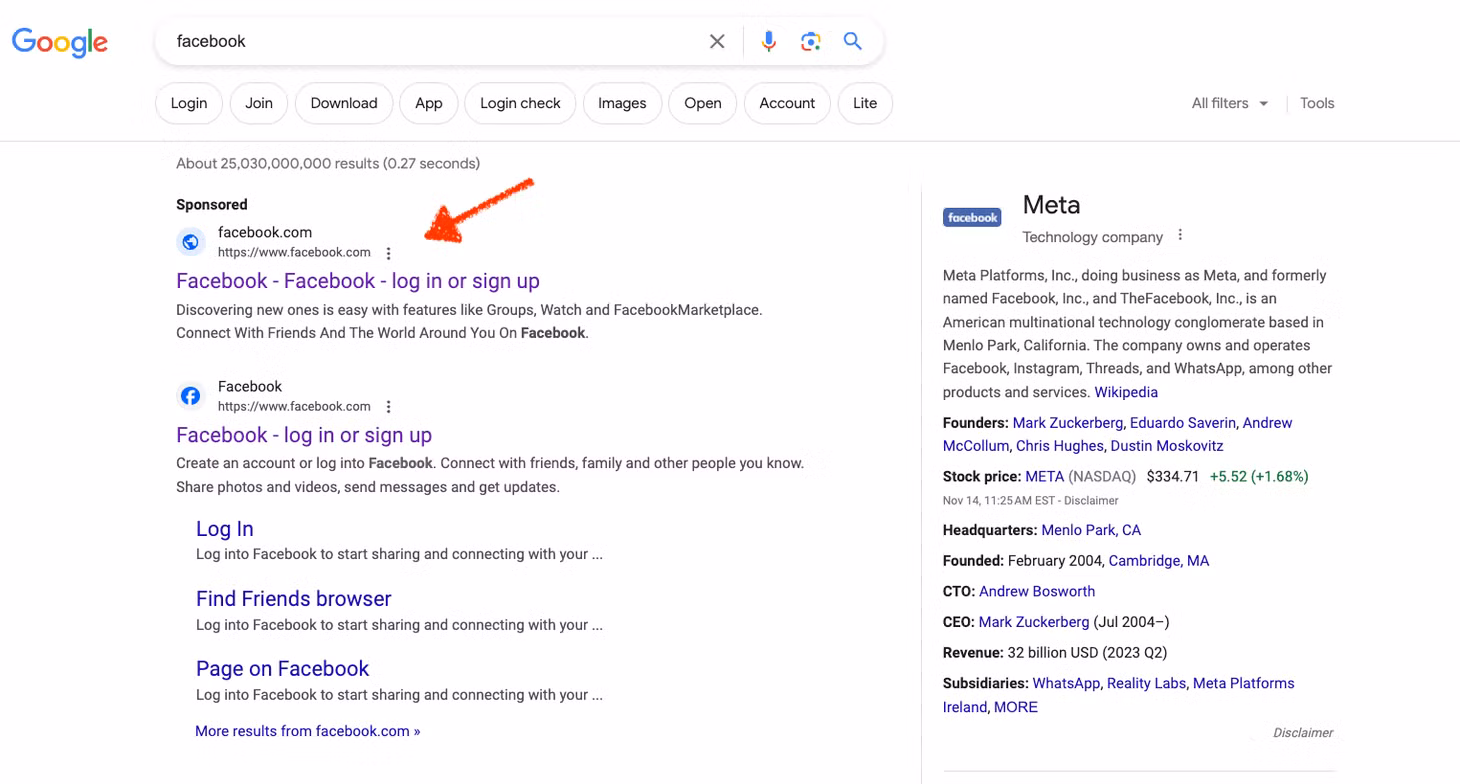Start voice search with microphone icon

pyautogui.click(x=768, y=41)
